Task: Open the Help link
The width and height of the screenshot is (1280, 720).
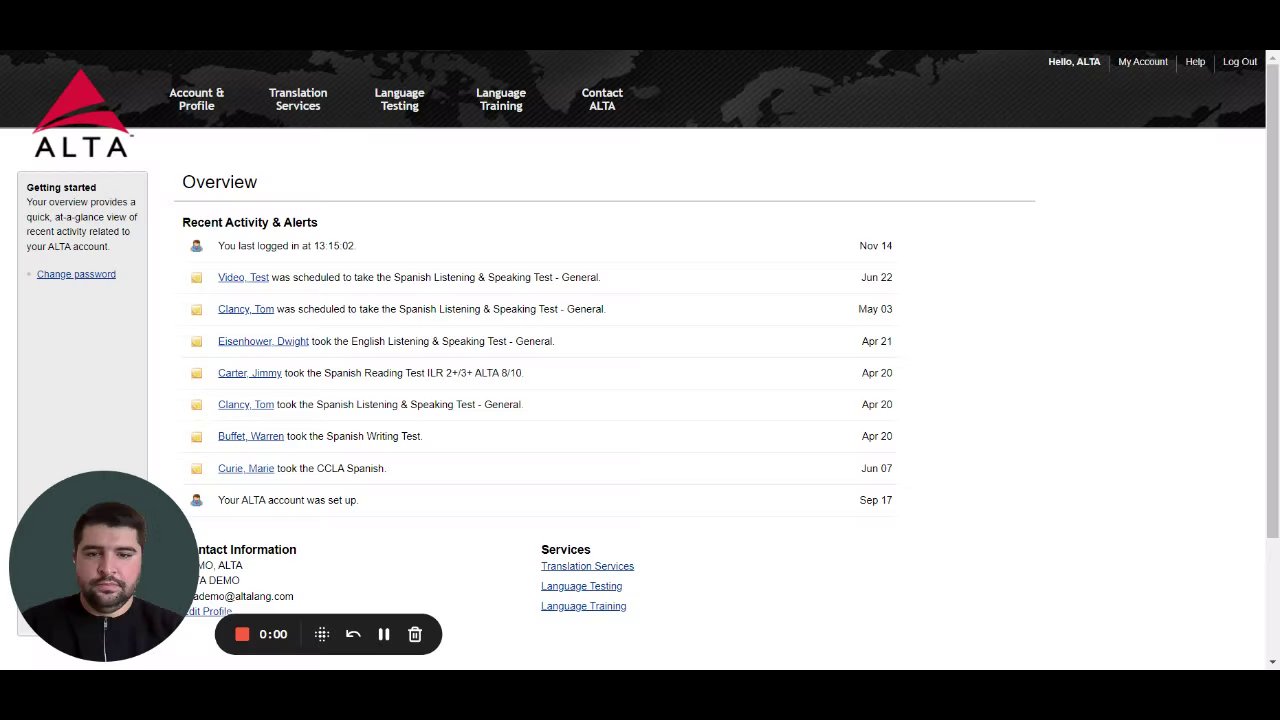Action: (x=1195, y=62)
